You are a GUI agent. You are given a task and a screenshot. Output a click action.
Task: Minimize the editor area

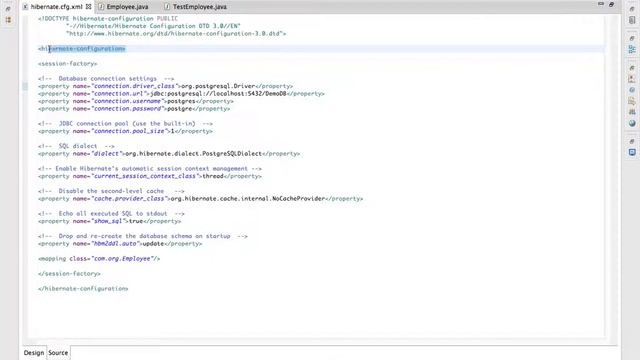click(601, 4)
